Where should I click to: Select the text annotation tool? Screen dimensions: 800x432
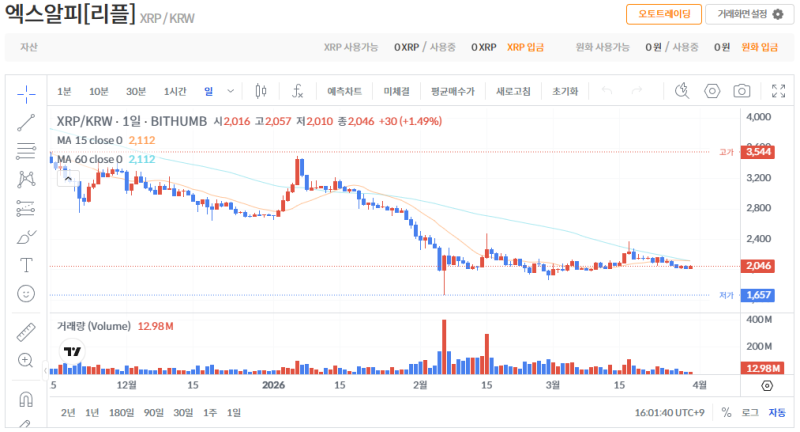tap(26, 265)
